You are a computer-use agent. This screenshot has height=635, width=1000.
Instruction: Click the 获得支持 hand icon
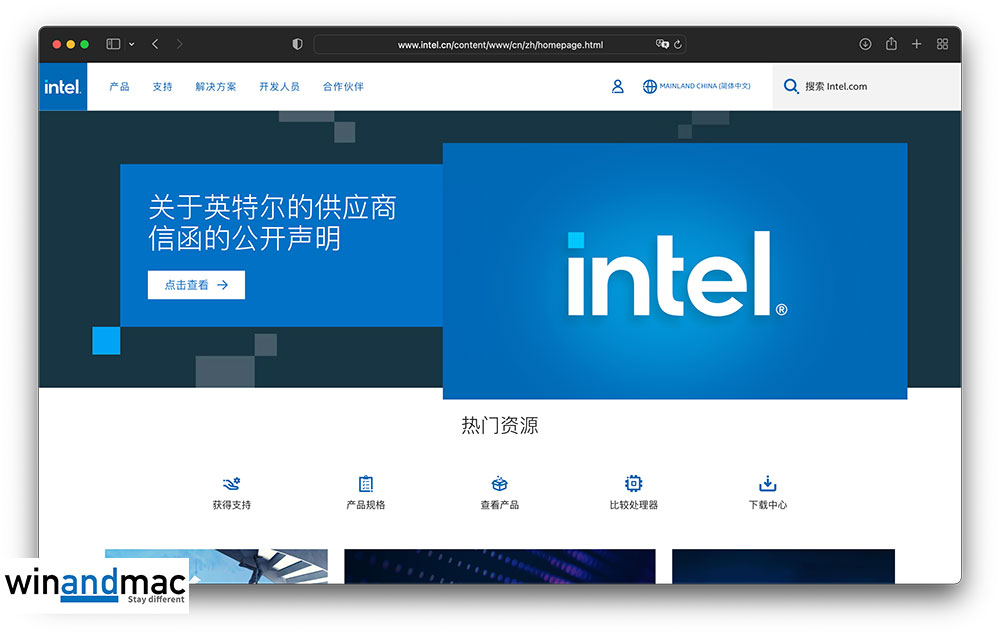pos(232,484)
